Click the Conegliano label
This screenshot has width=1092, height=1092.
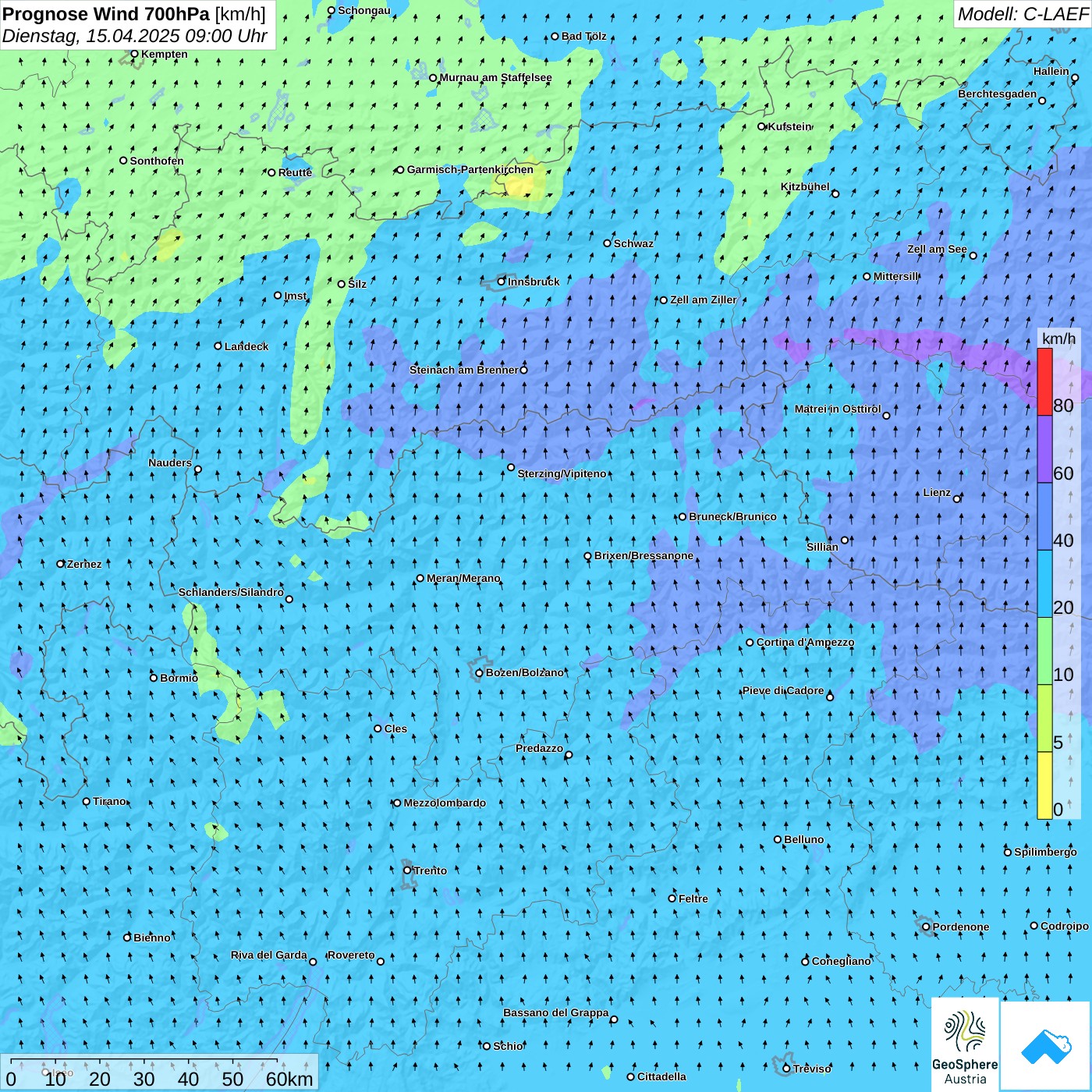pyautogui.click(x=841, y=961)
